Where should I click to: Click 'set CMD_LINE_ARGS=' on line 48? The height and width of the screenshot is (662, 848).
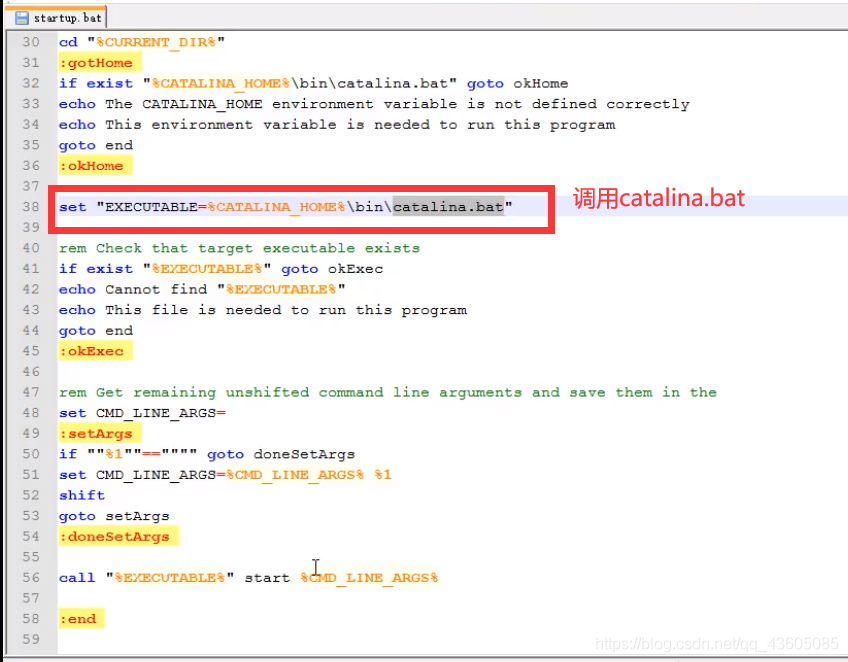tap(142, 413)
